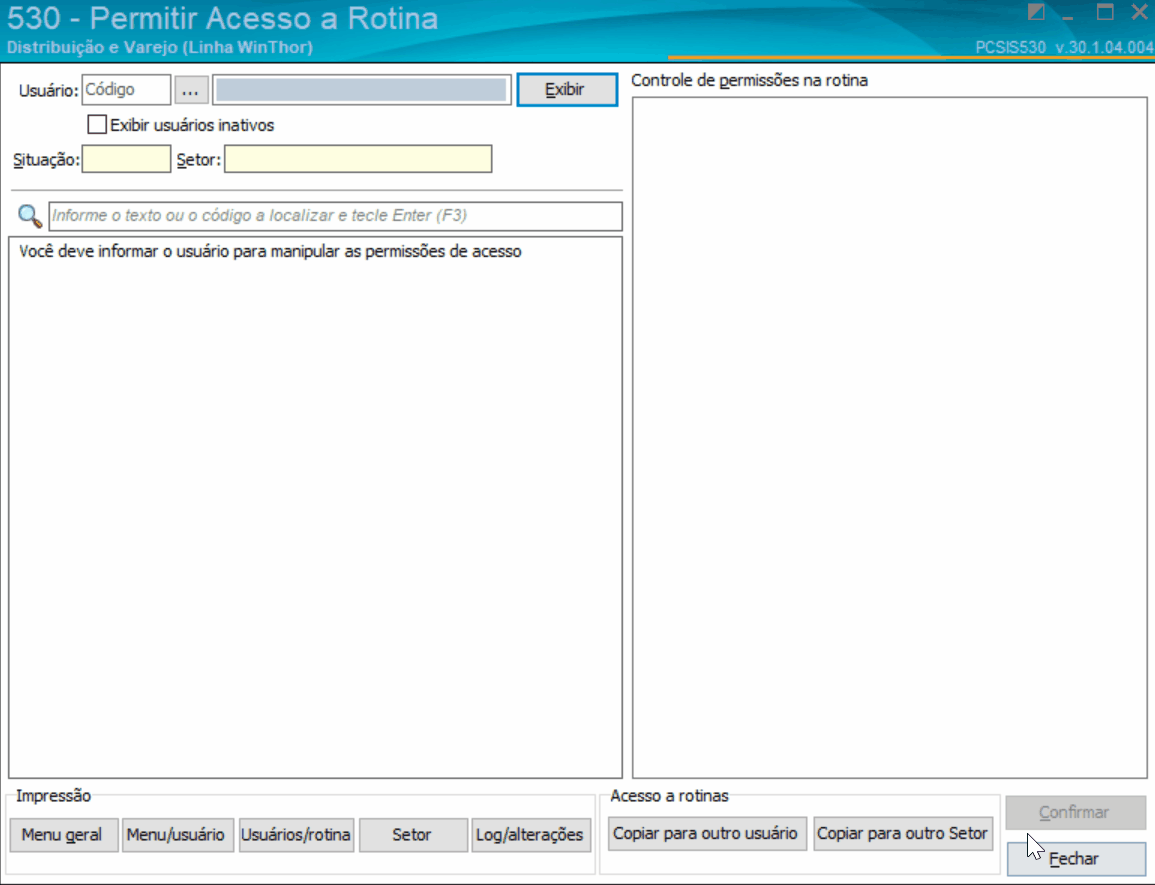The image size is (1155, 885).
Task: Open the 'Log/alterações' report
Action: click(x=531, y=835)
